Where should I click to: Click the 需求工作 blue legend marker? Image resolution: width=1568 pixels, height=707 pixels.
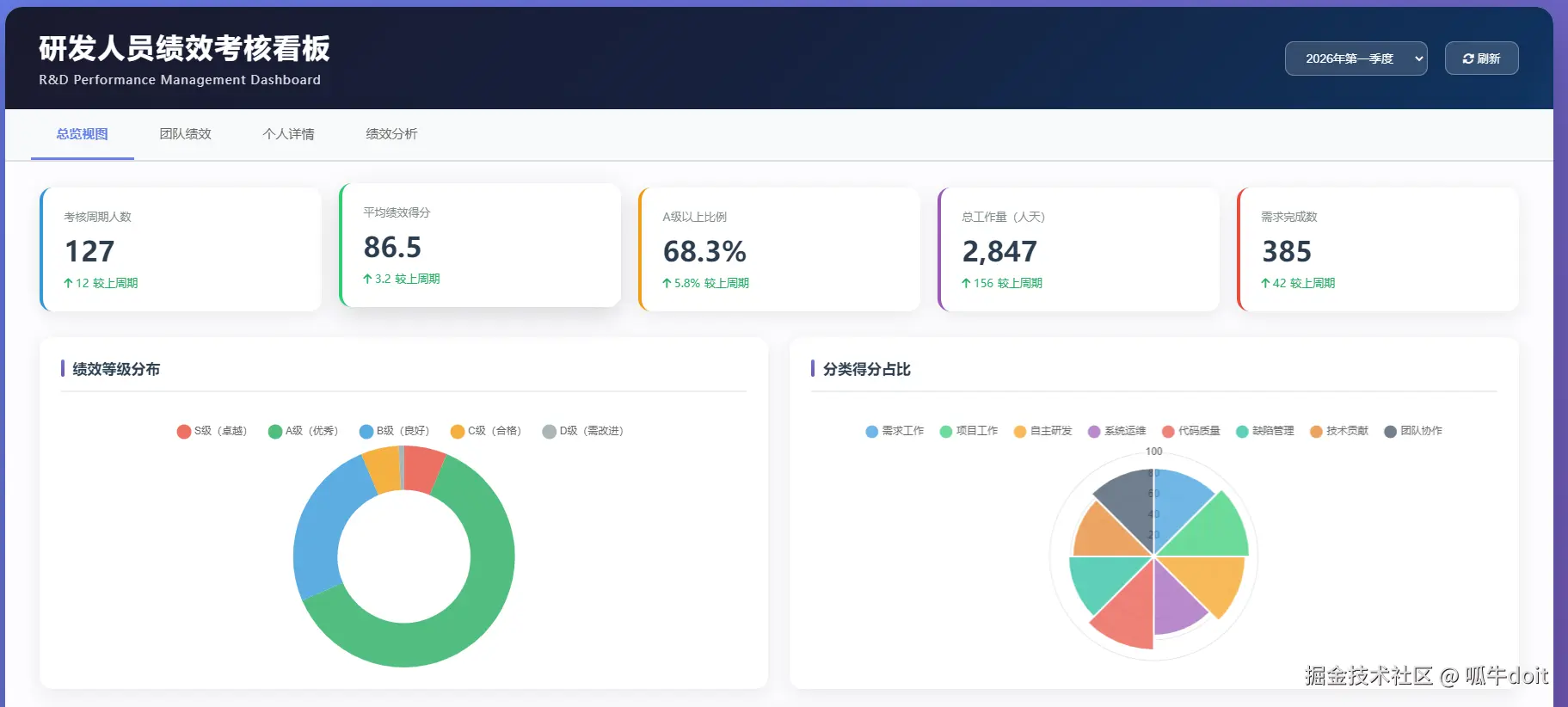[872, 431]
